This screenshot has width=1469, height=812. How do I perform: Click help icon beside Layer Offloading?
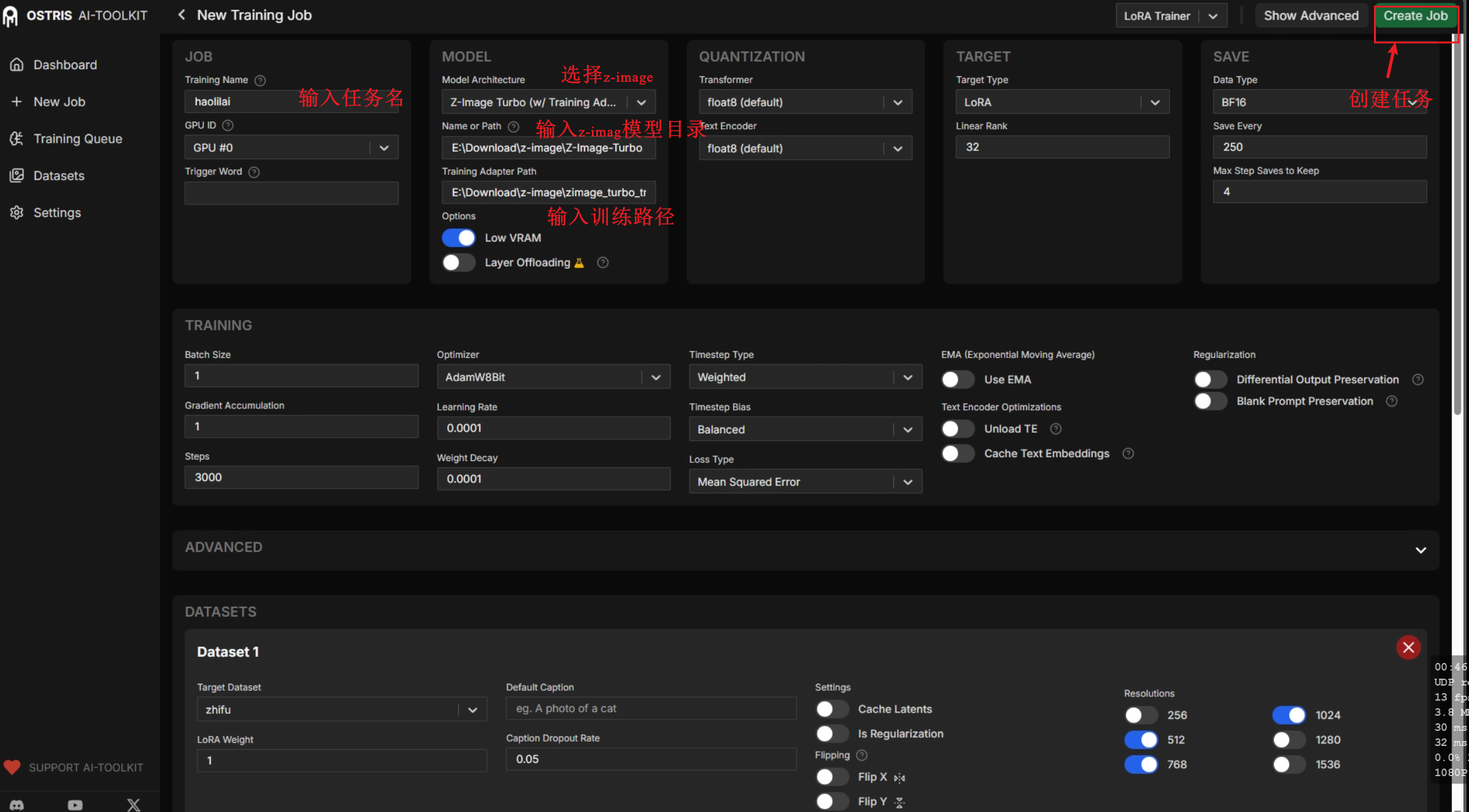603,263
